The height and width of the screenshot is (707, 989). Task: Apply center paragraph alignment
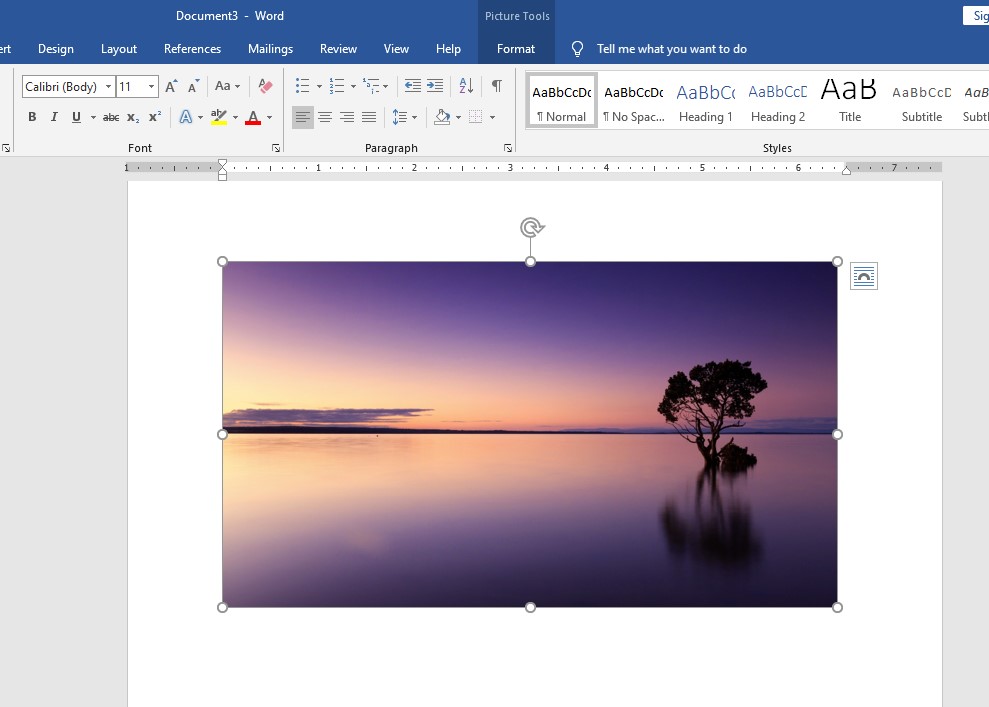(x=325, y=117)
